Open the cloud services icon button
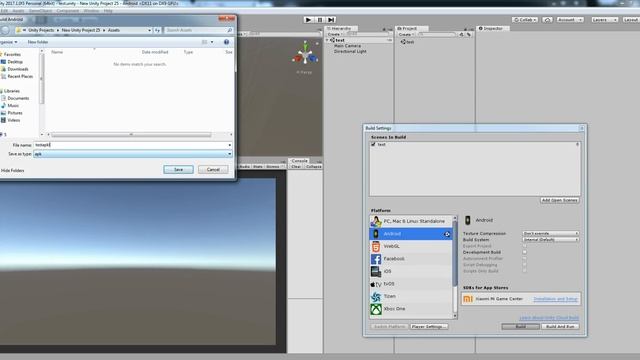Screen dimensions: 640x360 547,20
